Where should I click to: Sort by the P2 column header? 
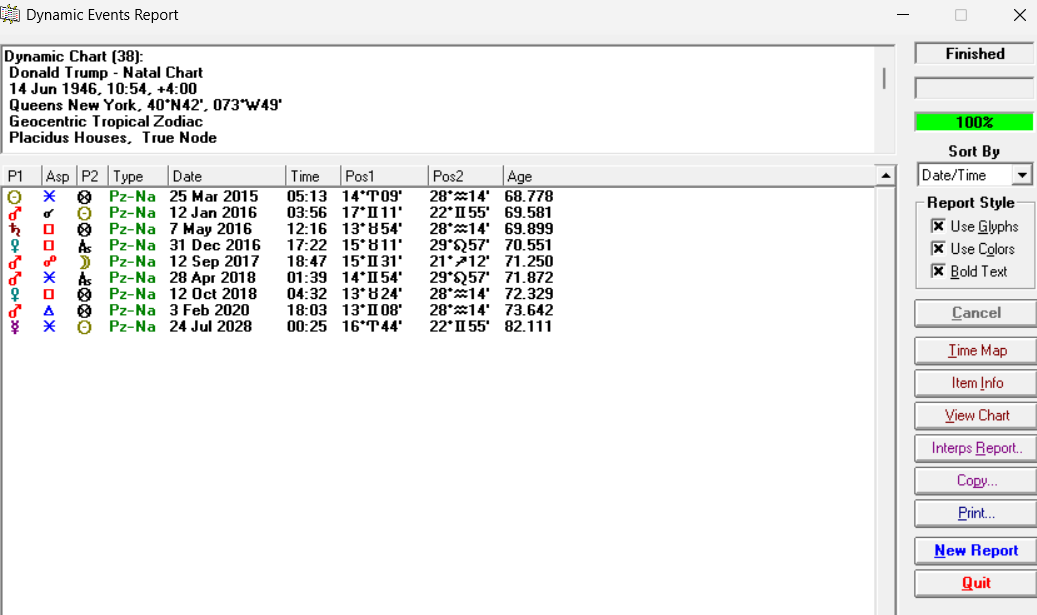click(x=92, y=177)
